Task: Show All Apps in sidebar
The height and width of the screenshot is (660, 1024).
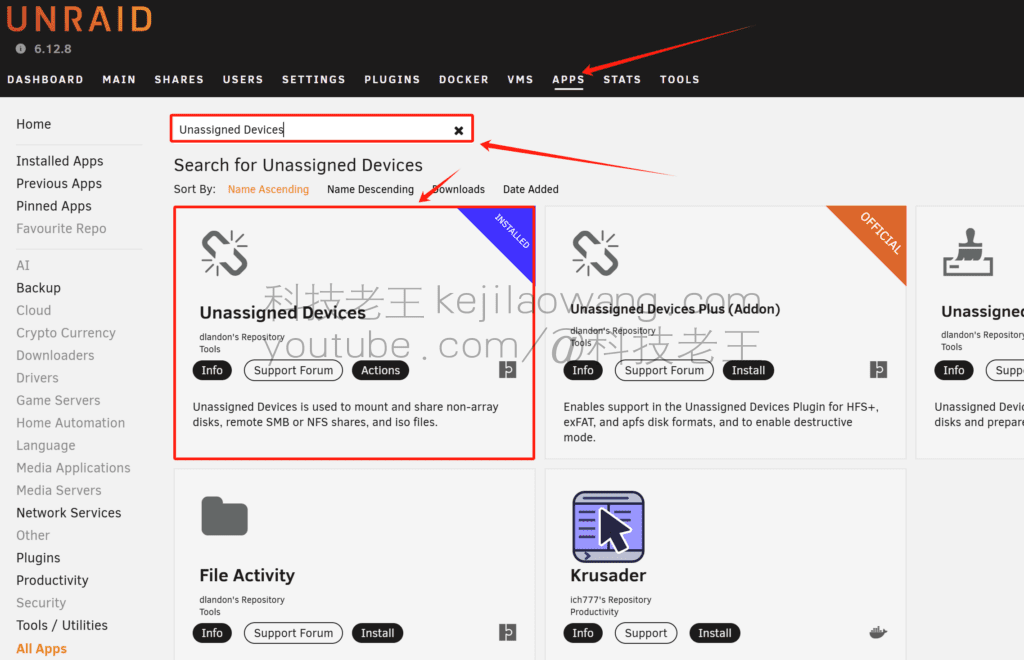Action: coord(41,648)
